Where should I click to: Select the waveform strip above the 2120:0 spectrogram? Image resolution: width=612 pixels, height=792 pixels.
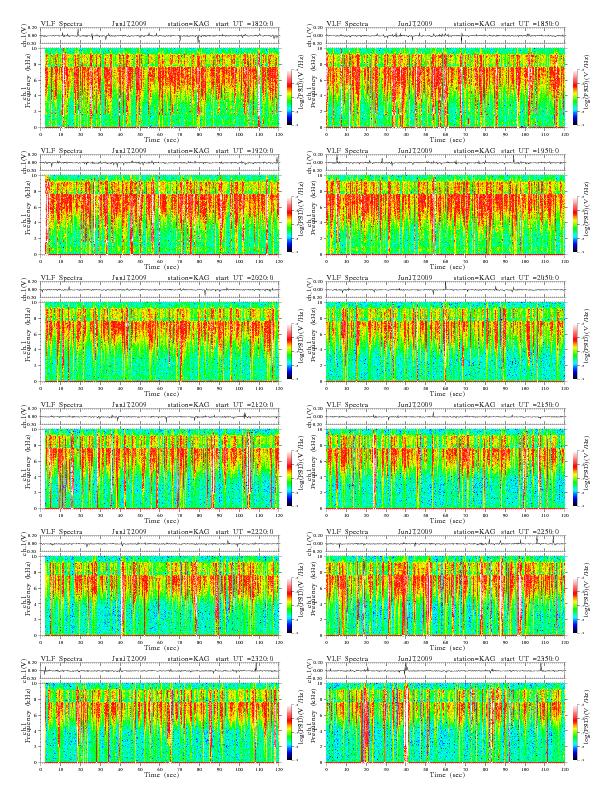pyautogui.click(x=160, y=417)
